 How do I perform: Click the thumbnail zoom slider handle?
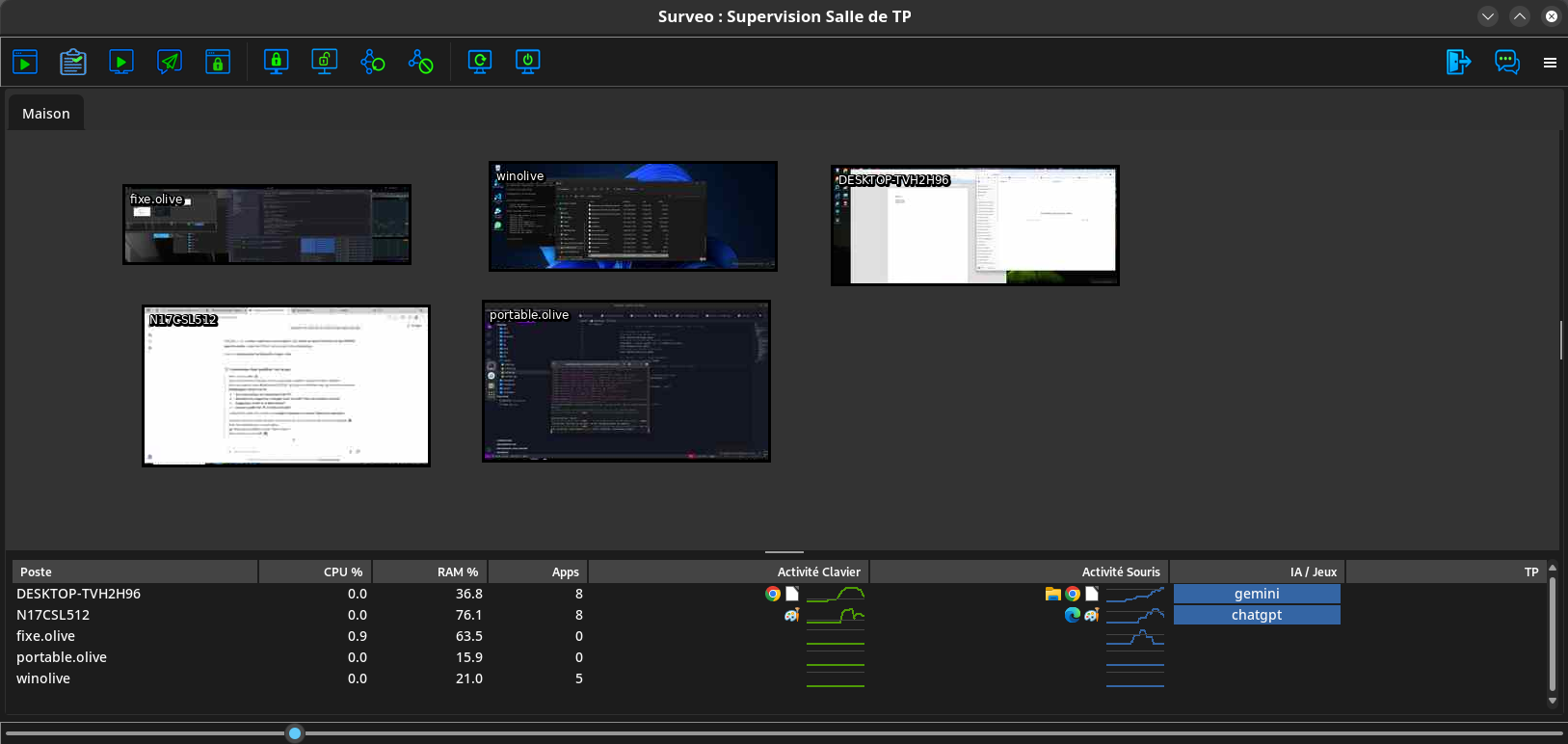295,733
